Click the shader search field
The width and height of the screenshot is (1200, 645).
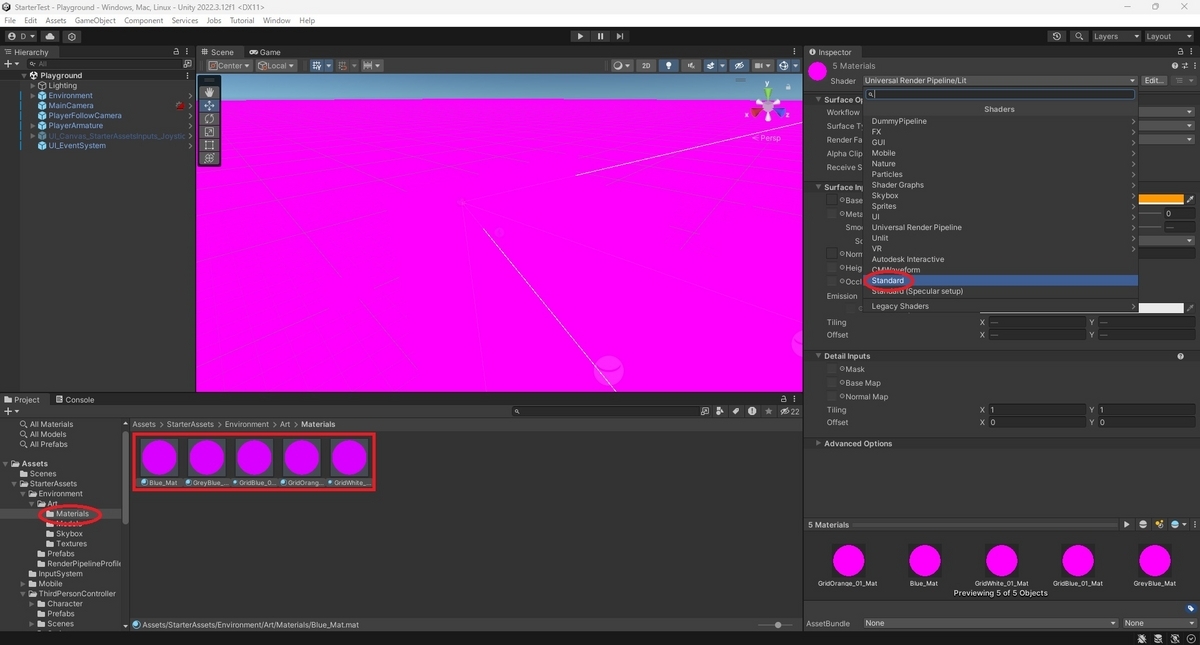click(1000, 94)
